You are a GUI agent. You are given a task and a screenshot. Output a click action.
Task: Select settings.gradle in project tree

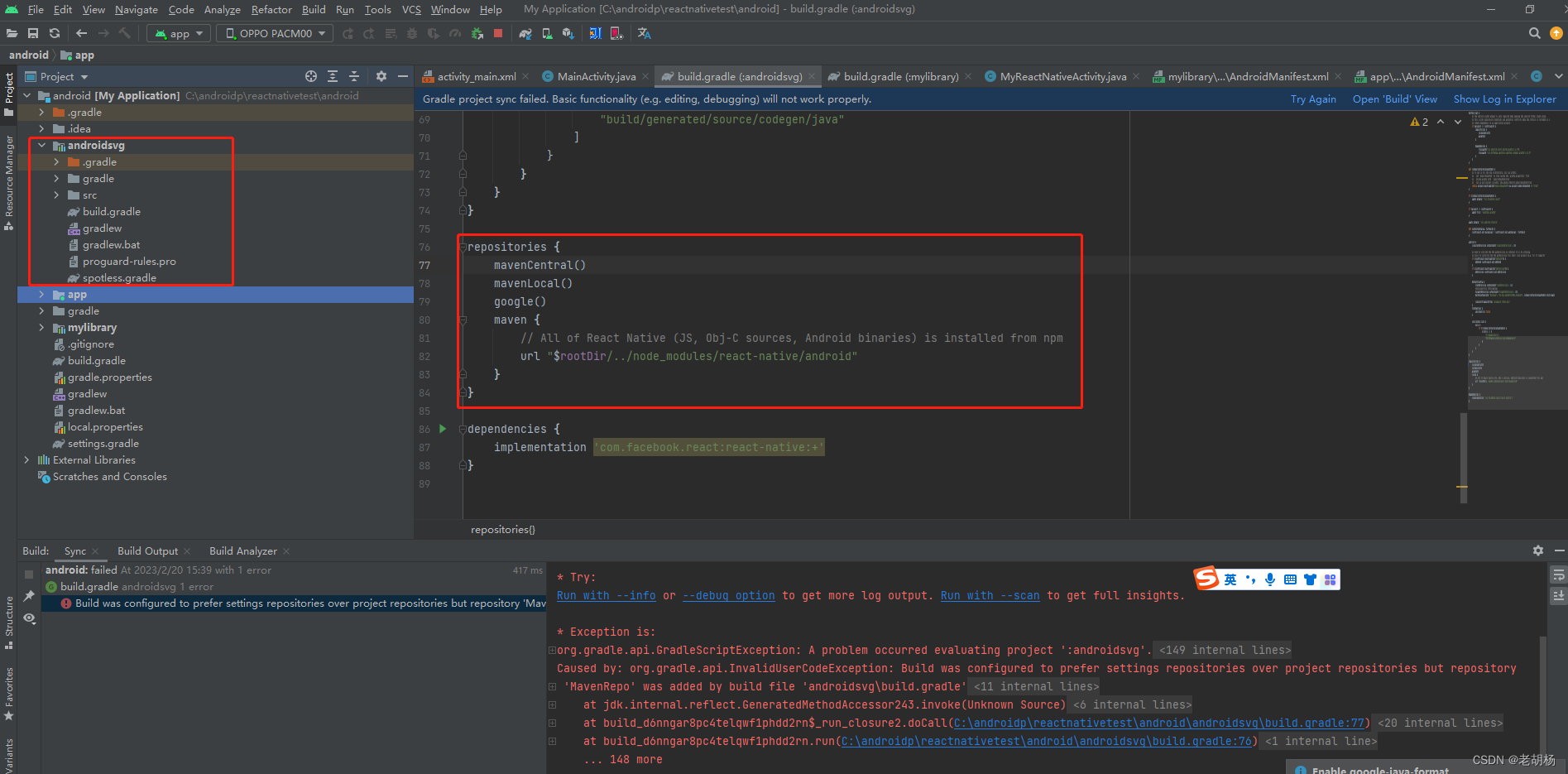point(103,443)
